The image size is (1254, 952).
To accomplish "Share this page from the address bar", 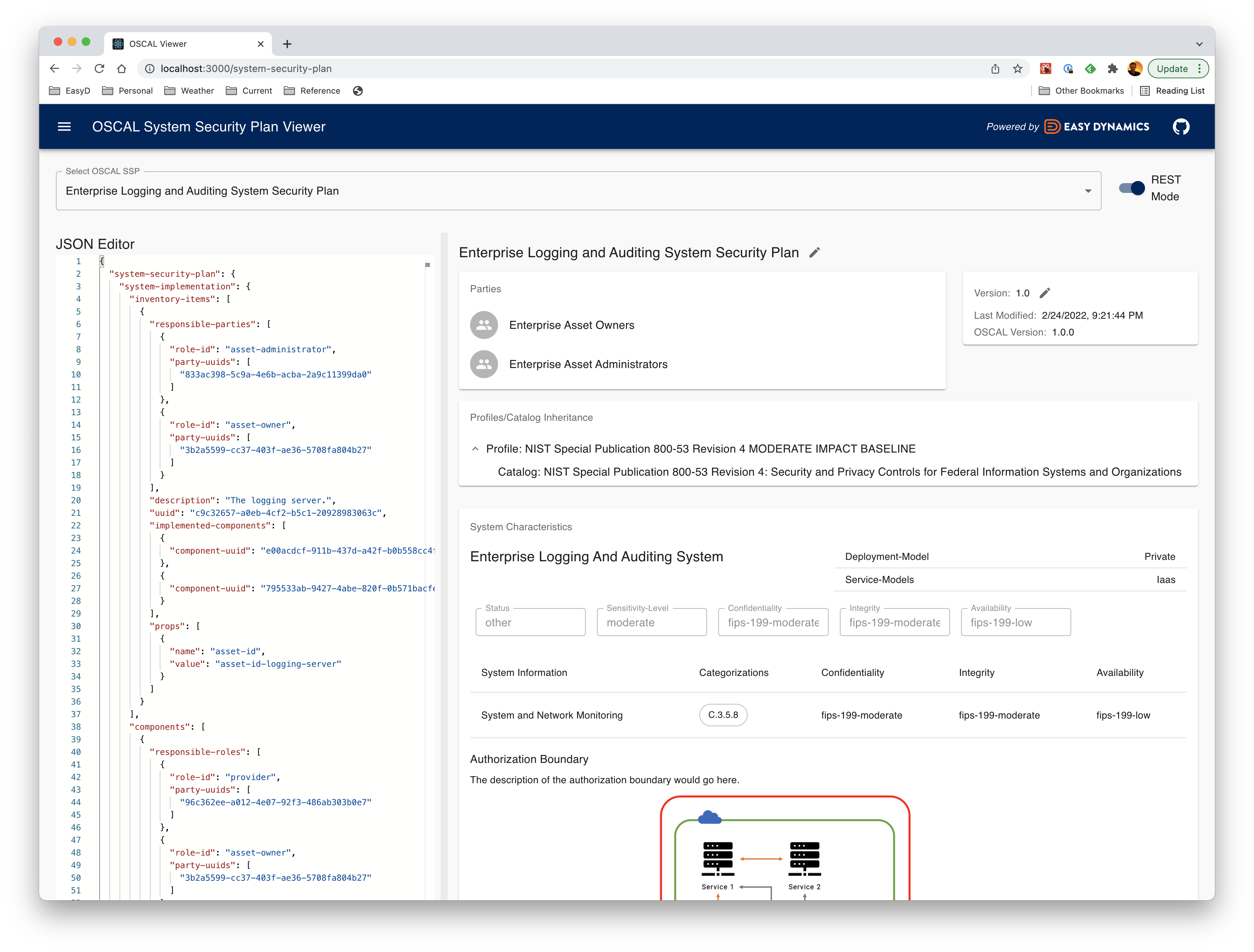I will point(995,68).
